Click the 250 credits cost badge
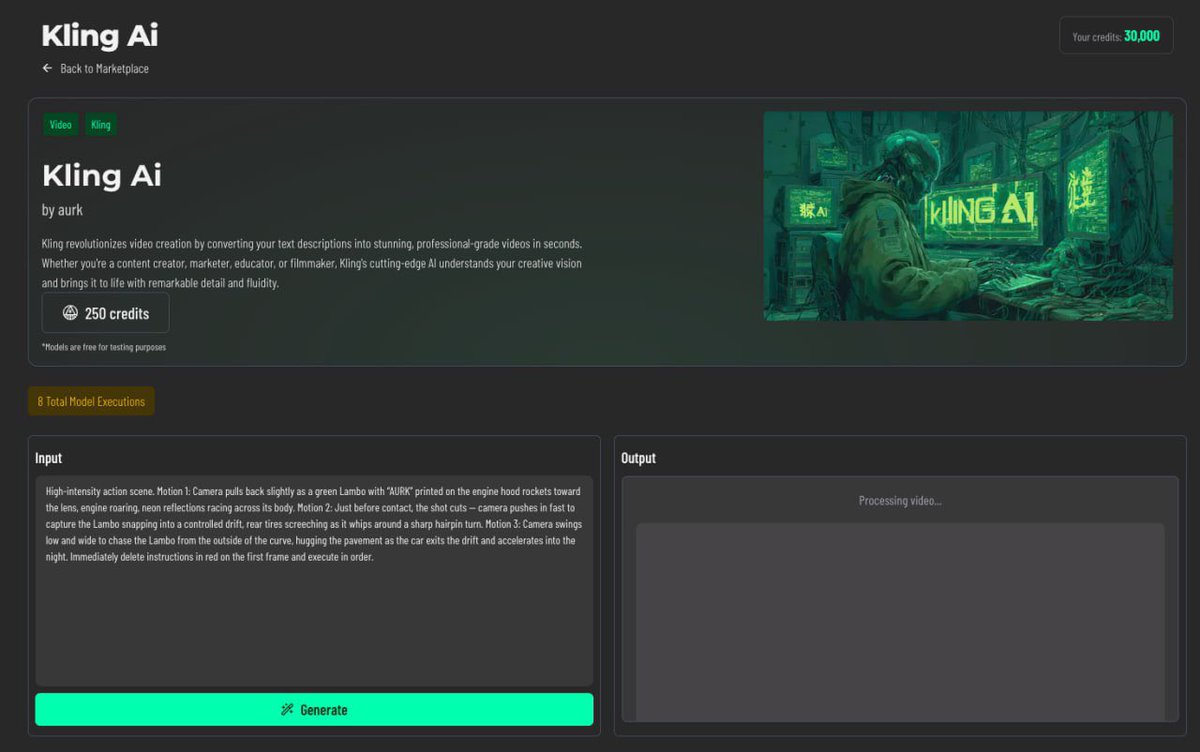 pos(105,312)
